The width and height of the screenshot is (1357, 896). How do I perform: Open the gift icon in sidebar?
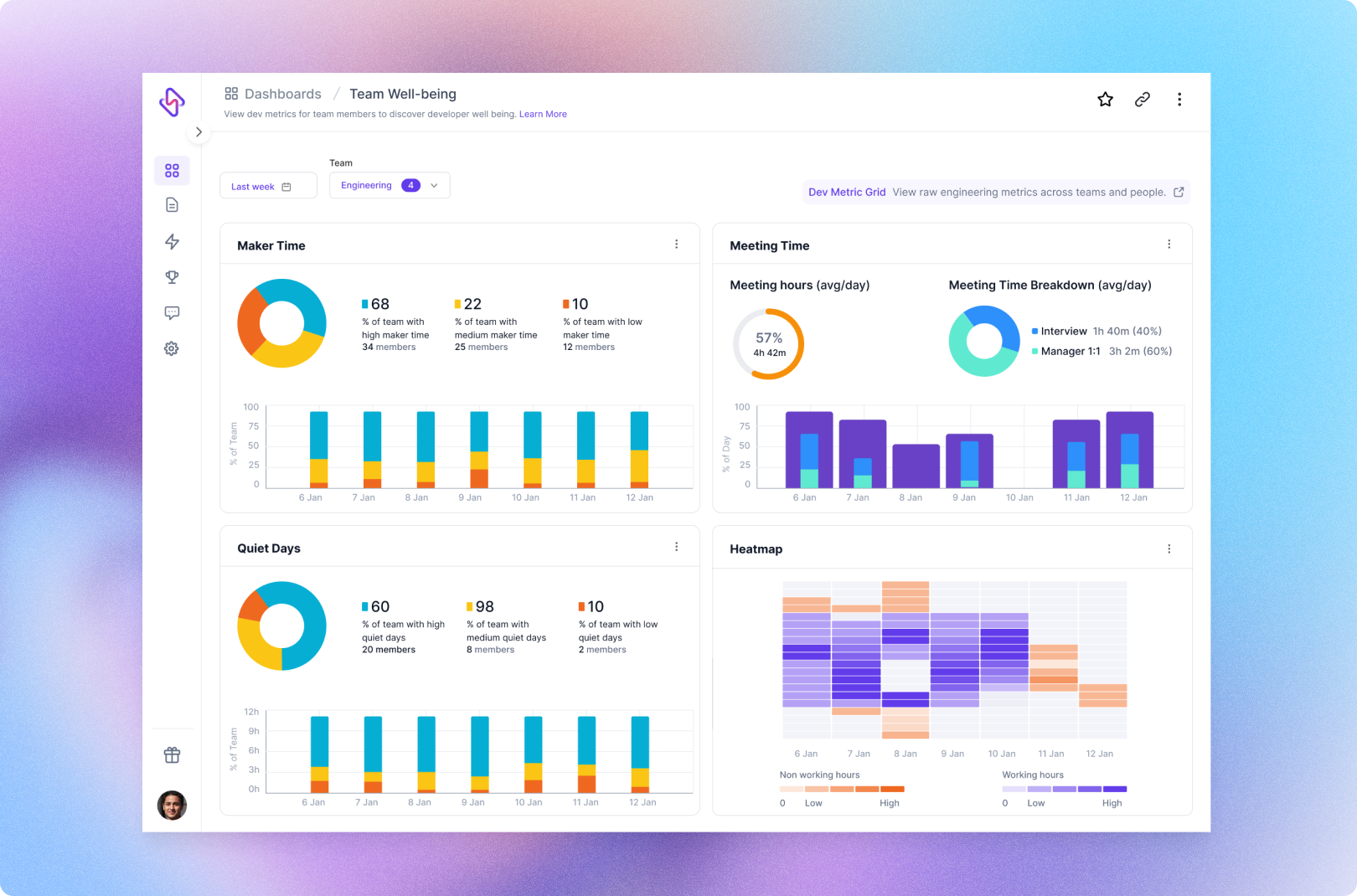point(172,755)
